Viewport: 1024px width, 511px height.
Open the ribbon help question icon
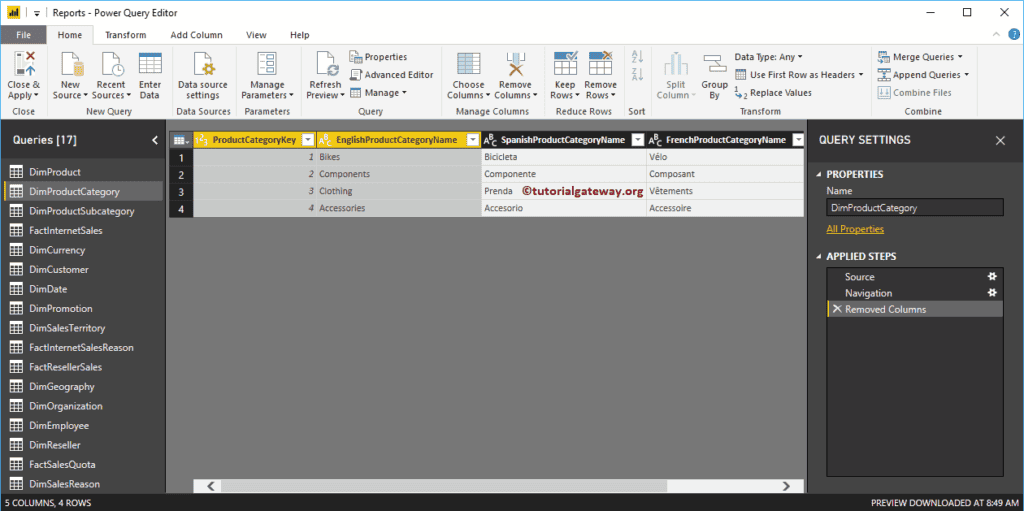click(x=1012, y=35)
